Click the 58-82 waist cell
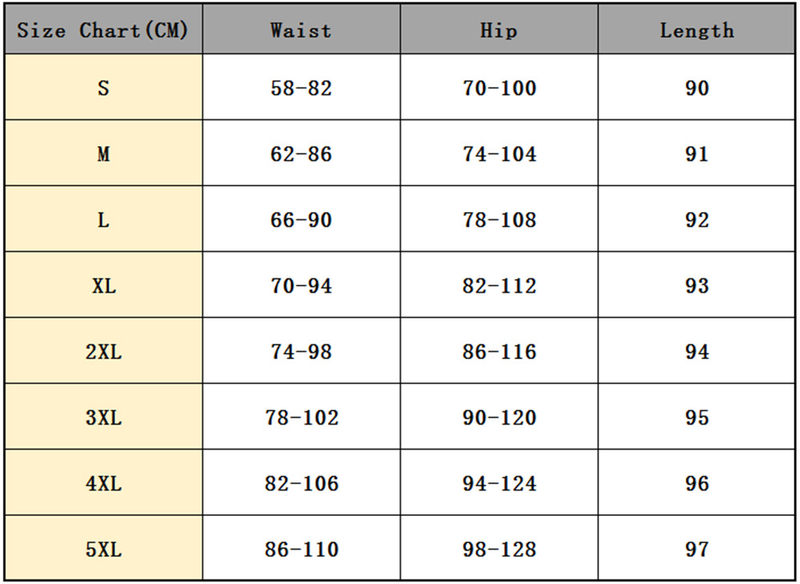This screenshot has width=800, height=584. (301, 88)
